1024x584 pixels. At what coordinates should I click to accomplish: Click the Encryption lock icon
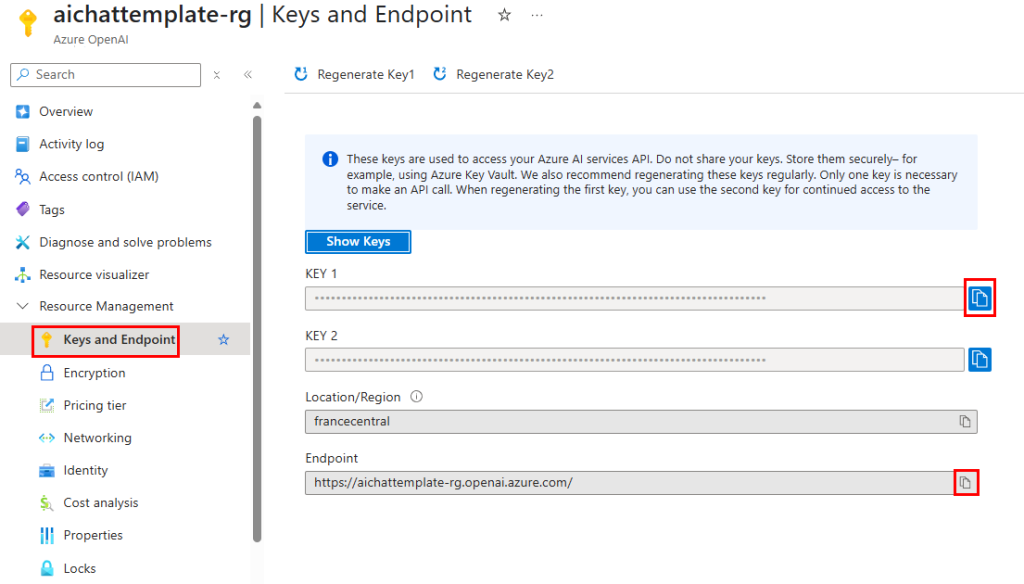47,372
